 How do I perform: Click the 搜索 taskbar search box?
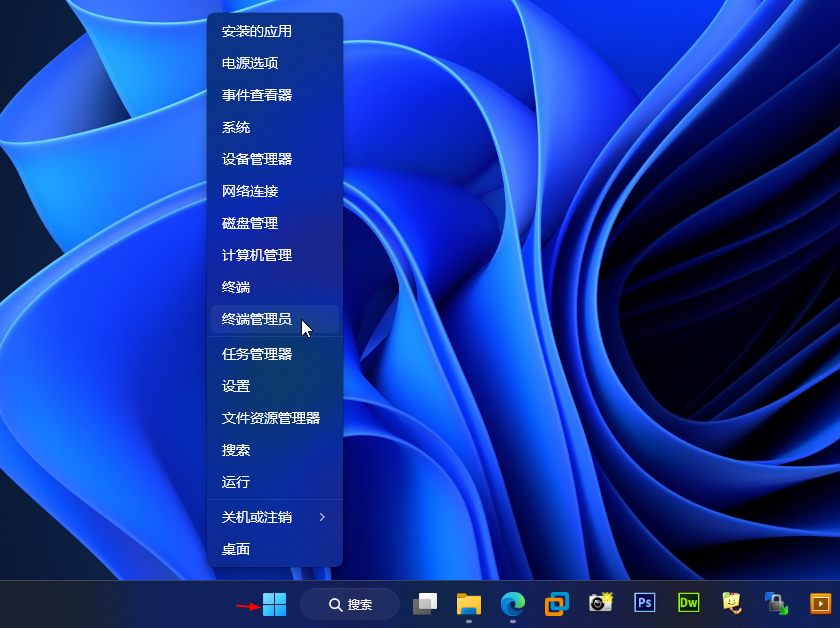[x=350, y=604]
